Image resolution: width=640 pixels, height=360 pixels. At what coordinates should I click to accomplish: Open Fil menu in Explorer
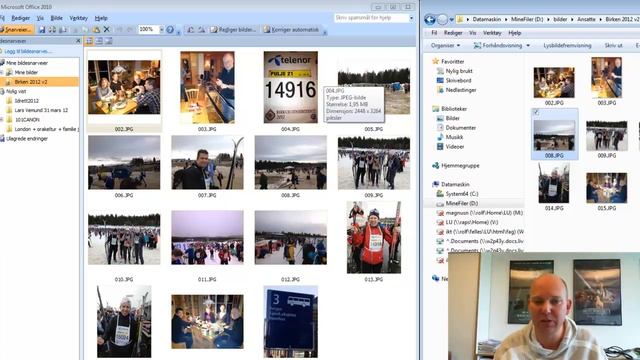[434, 33]
